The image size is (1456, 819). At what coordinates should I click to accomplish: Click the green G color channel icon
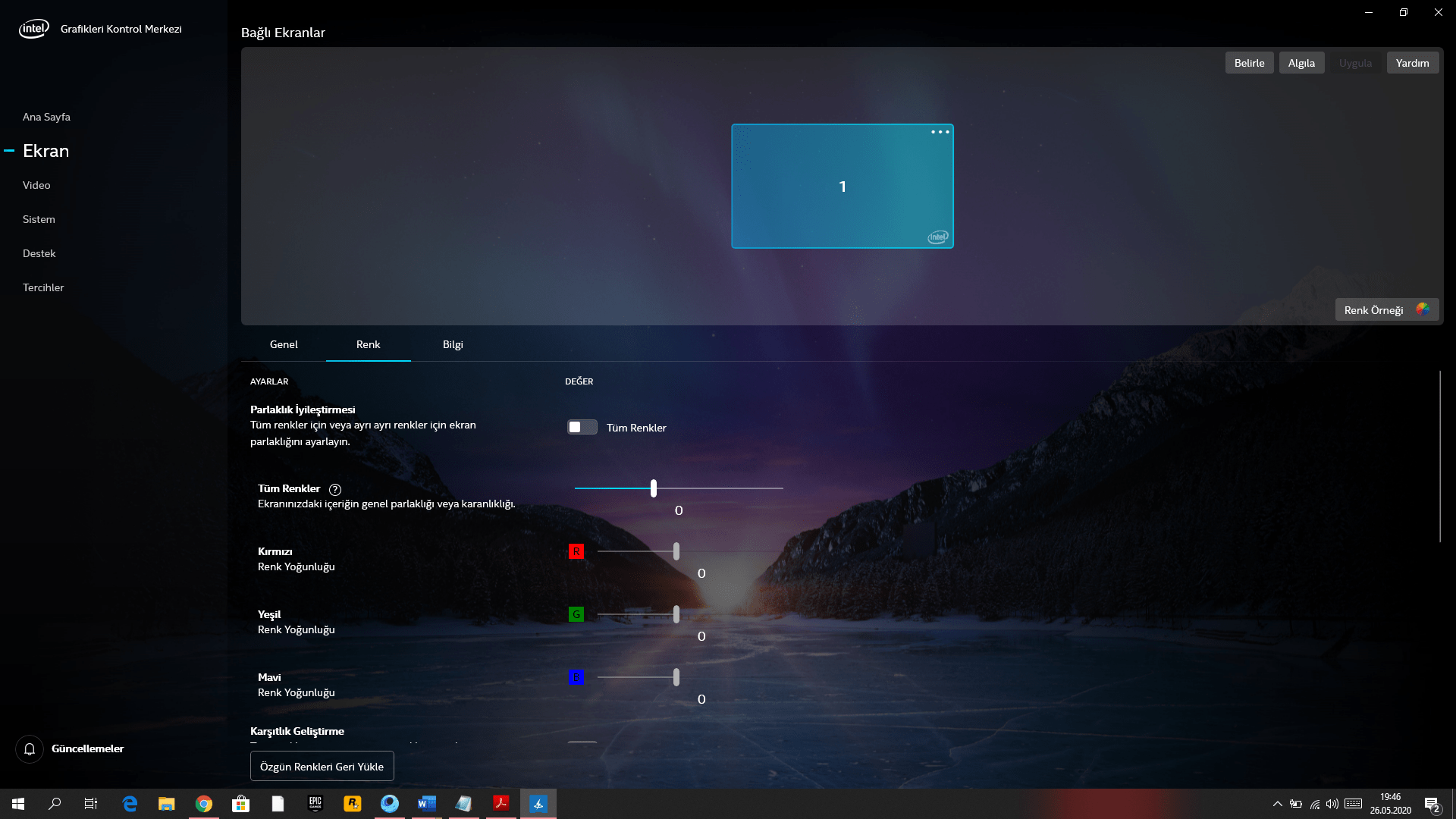[x=576, y=615]
